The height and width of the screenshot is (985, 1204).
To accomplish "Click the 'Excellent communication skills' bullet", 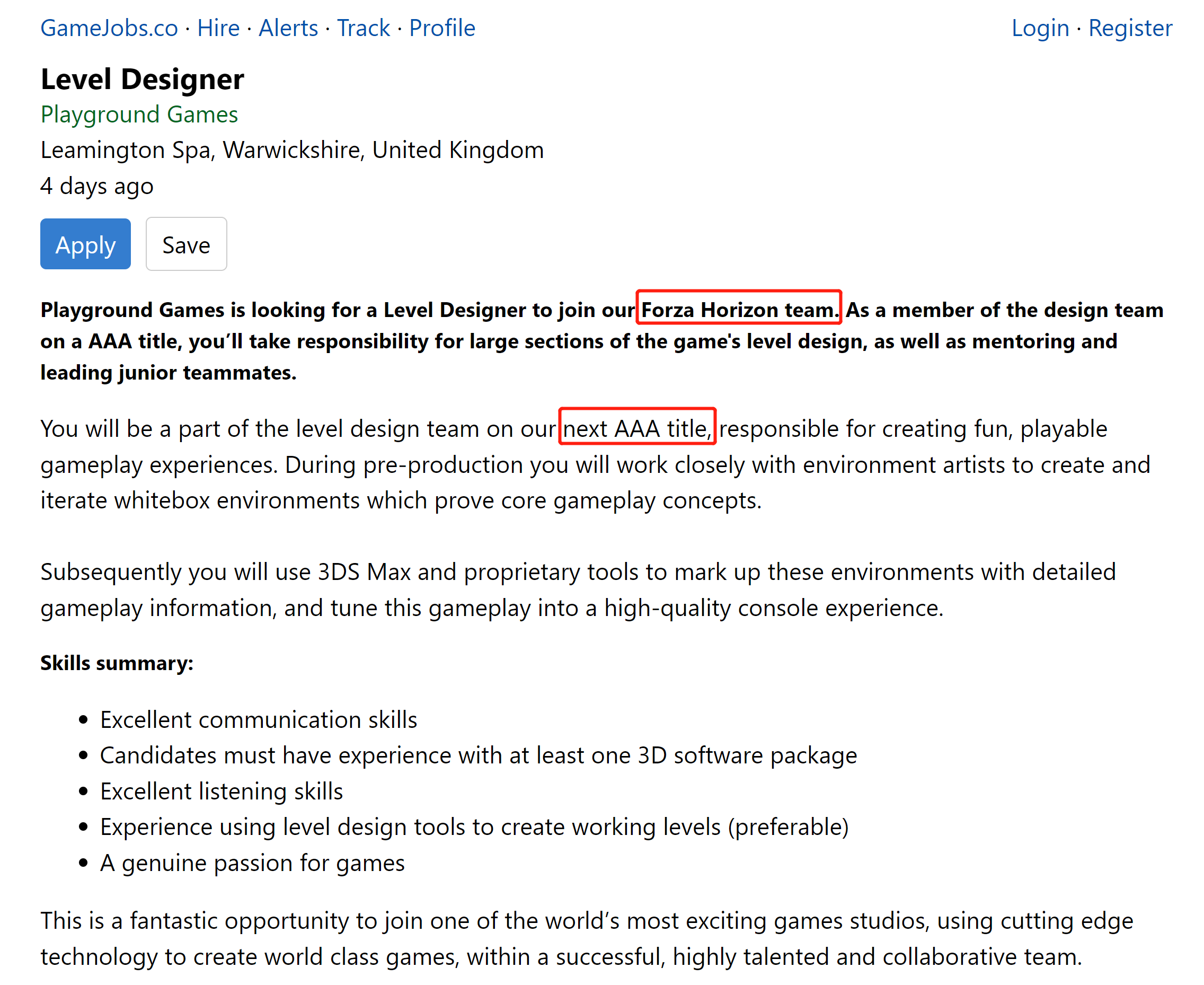I will [259, 719].
